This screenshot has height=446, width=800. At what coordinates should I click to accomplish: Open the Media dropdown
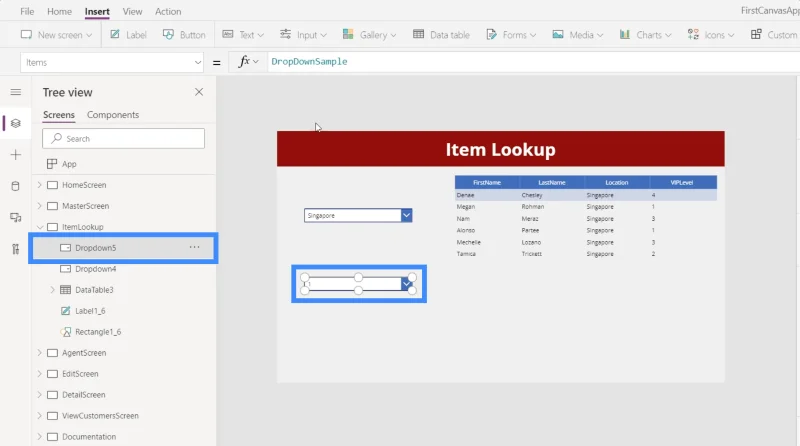[x=578, y=35]
